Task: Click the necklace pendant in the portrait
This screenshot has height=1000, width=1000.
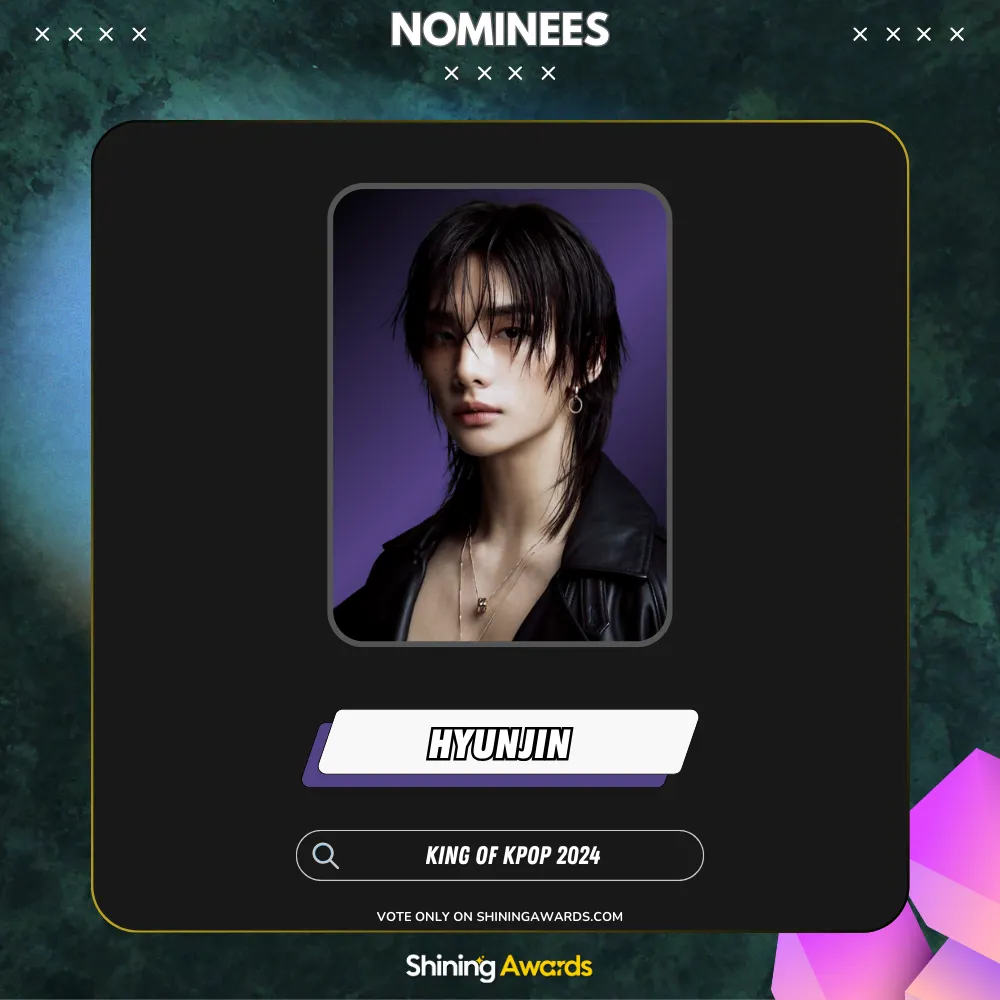Action: [x=483, y=605]
